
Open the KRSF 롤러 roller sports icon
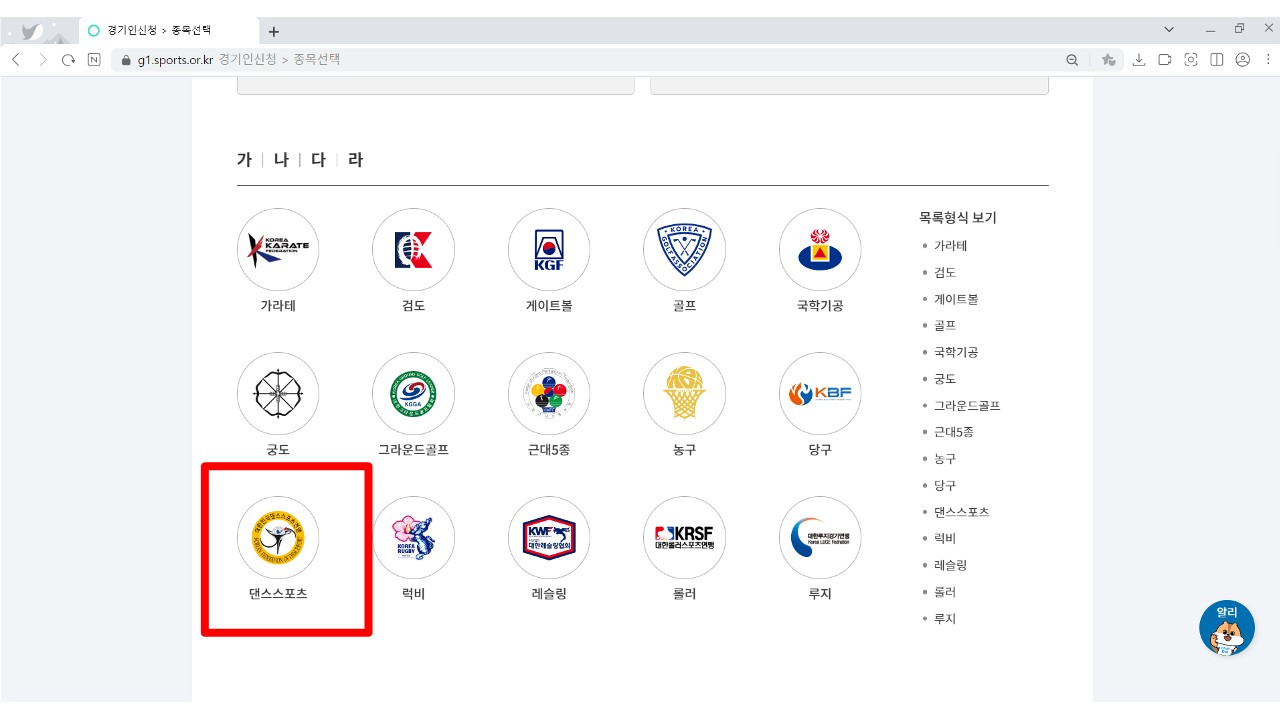(x=684, y=538)
